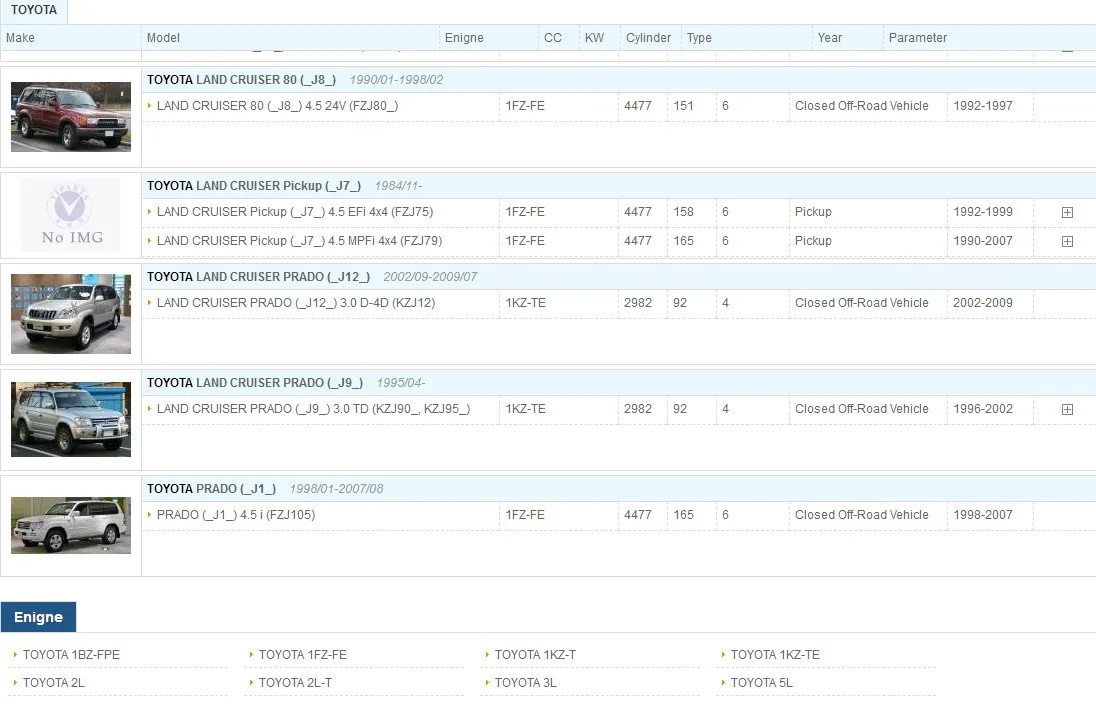Expand details for Land Cruiser Pickup FZJ75 row
The width and height of the screenshot is (1096, 705).
click(1067, 212)
